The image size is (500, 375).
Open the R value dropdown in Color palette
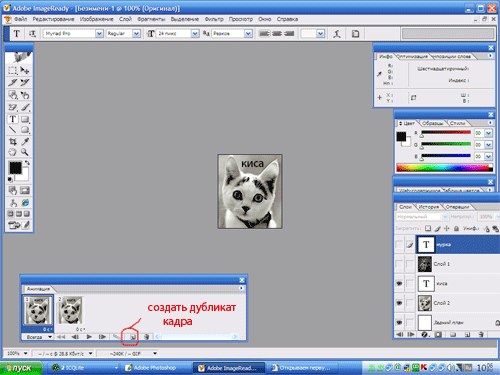488,133
